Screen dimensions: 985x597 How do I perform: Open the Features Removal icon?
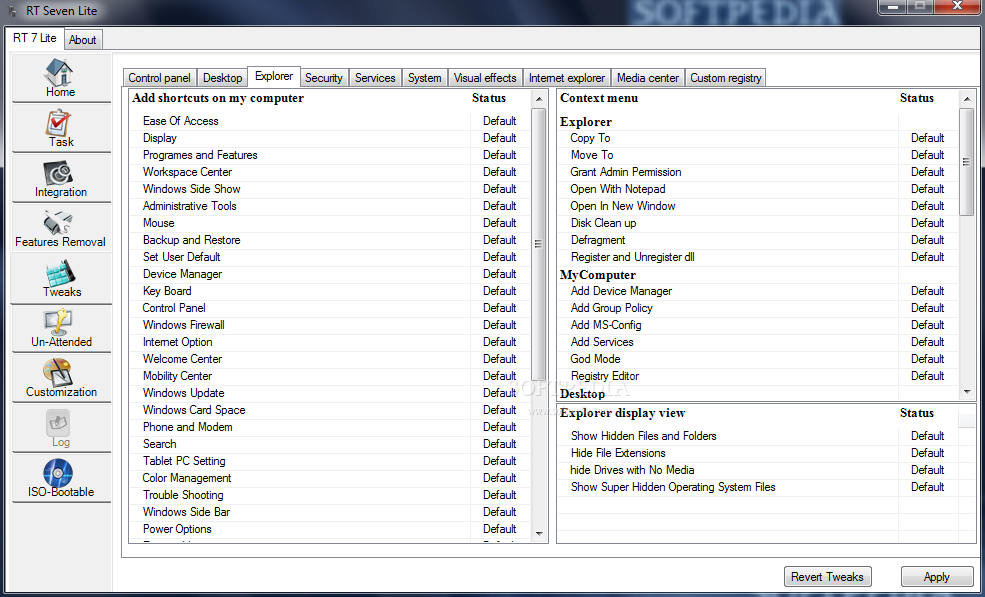[x=61, y=227]
